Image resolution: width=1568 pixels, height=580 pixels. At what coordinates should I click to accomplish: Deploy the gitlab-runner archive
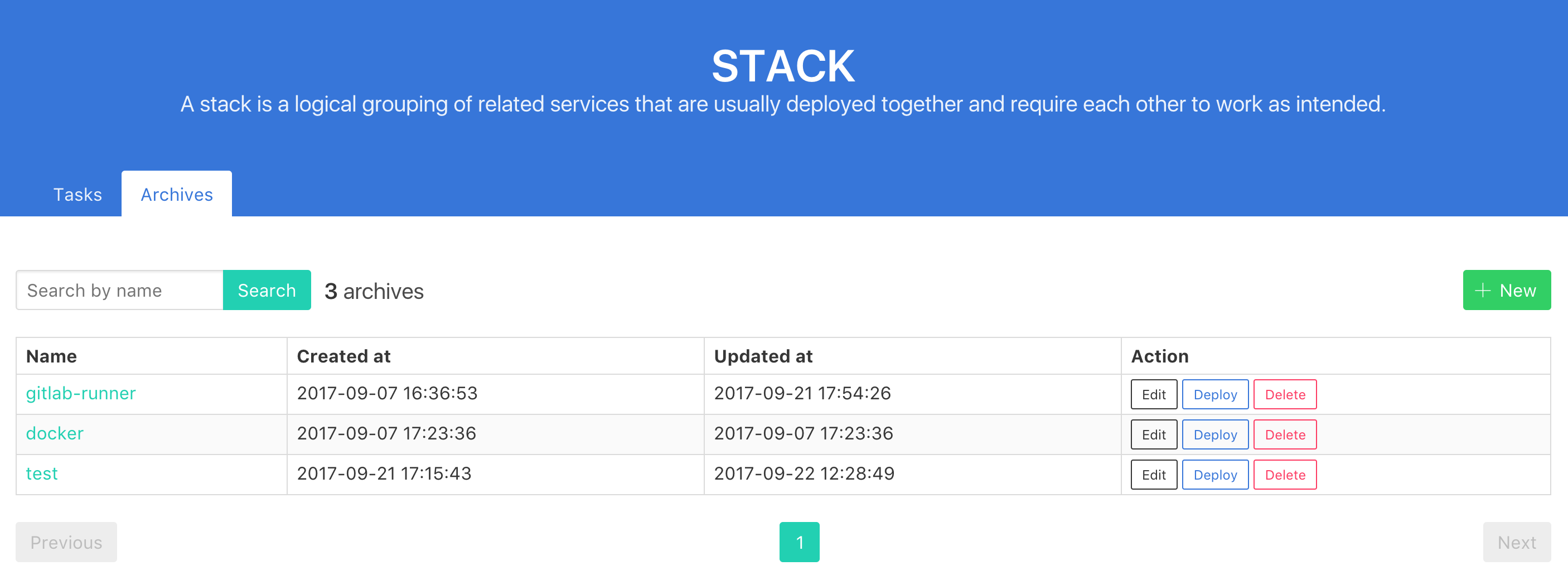click(1215, 394)
